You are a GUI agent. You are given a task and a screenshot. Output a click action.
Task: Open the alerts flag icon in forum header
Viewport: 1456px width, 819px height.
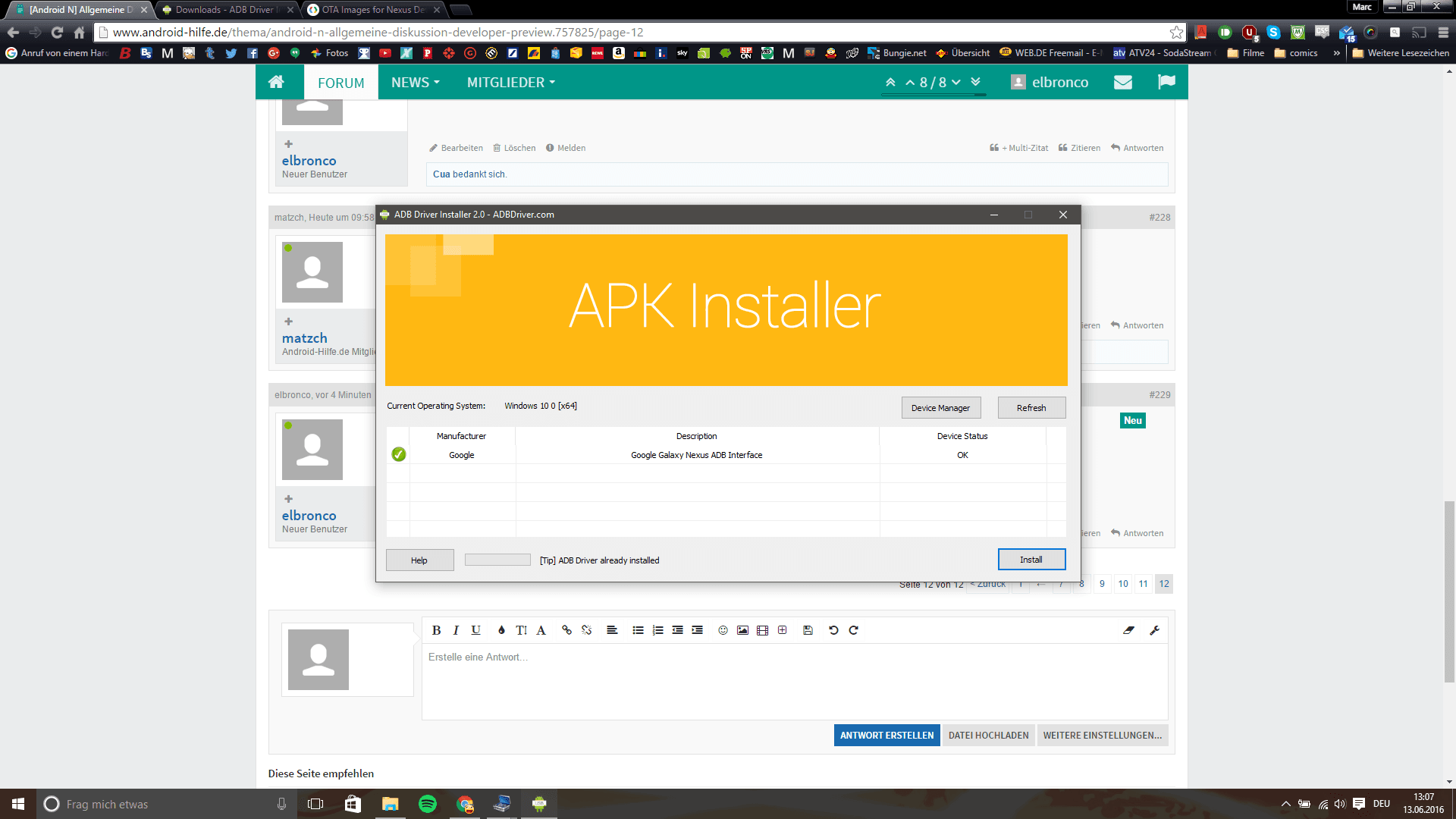coord(1166,82)
